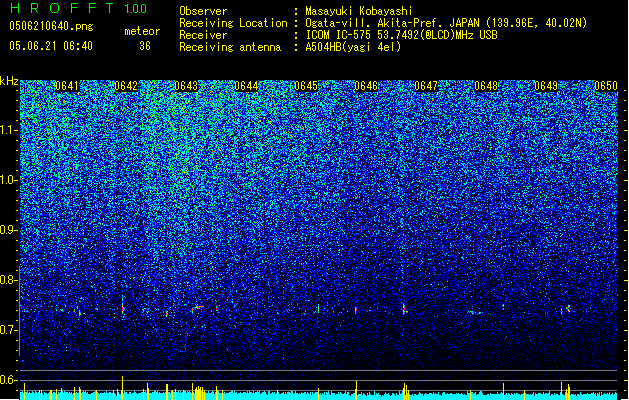Click observer name Masayuki Kobayashi
The width and height of the screenshot is (629, 400).
click(359, 11)
